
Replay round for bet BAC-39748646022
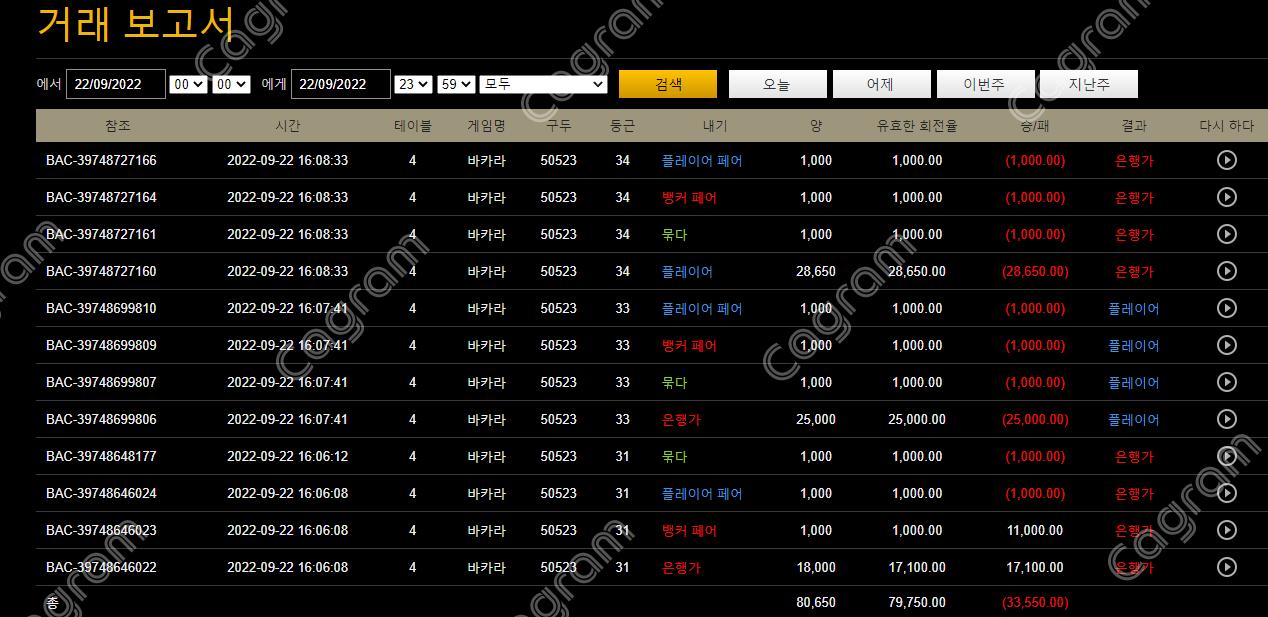(x=1227, y=567)
